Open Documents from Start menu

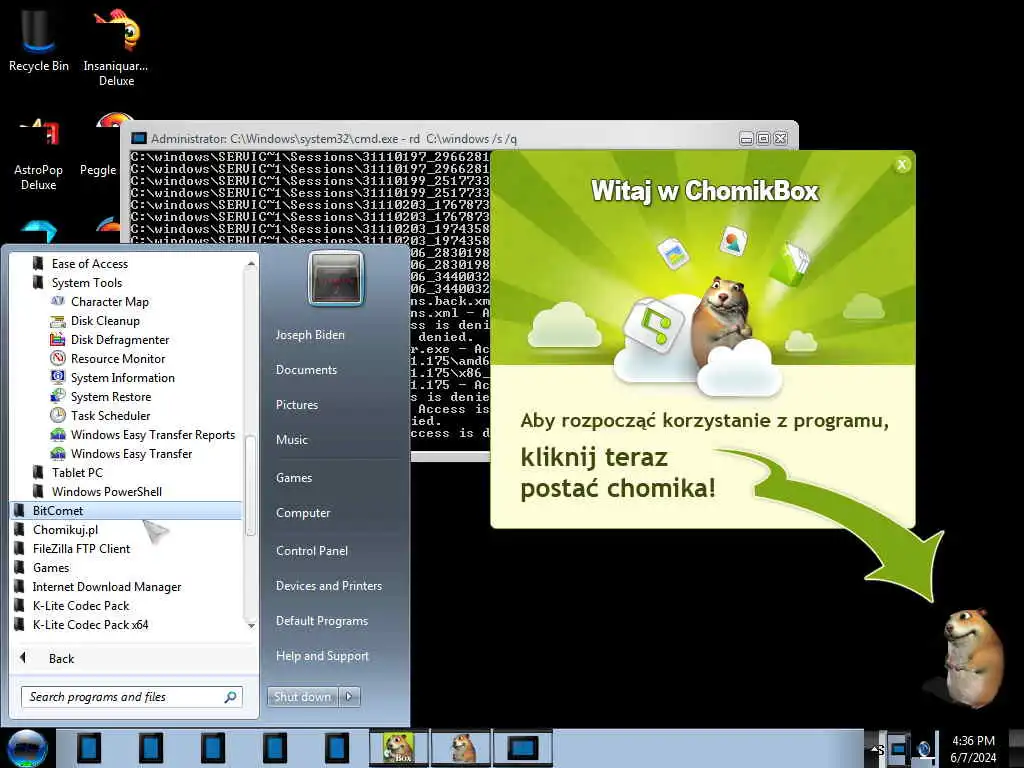point(306,370)
